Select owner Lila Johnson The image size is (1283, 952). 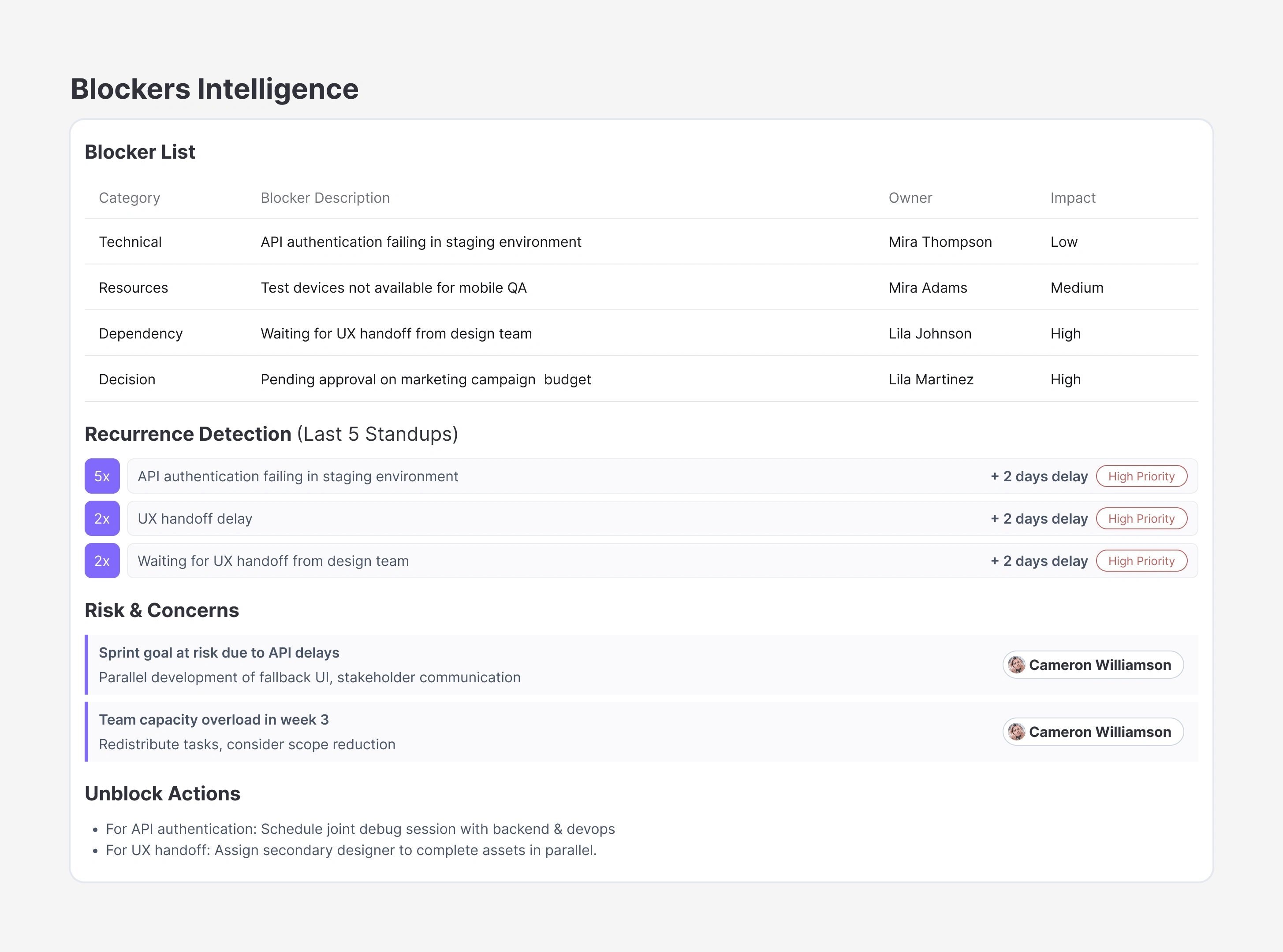coord(930,334)
